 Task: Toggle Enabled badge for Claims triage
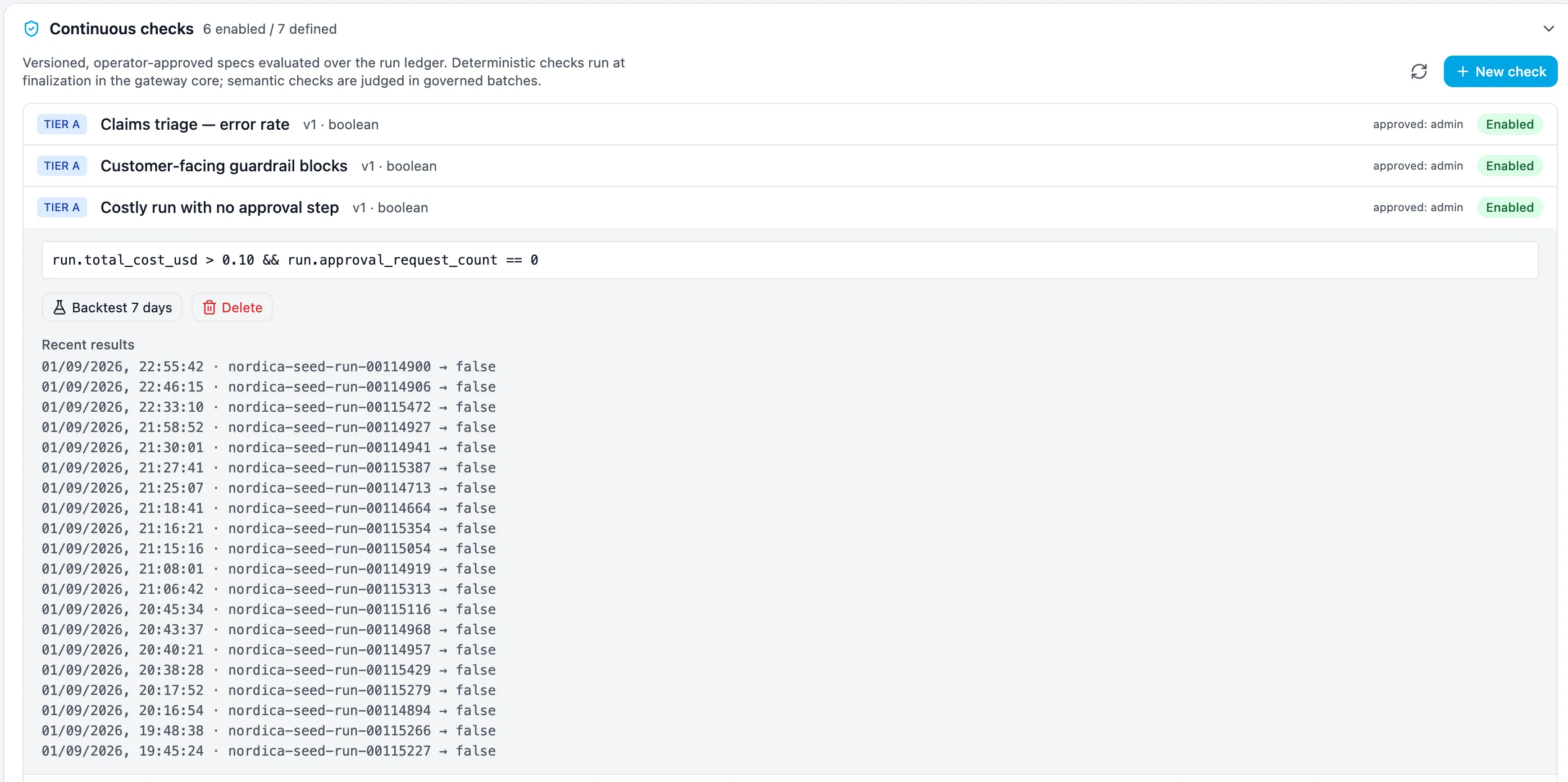pyautogui.click(x=1510, y=124)
